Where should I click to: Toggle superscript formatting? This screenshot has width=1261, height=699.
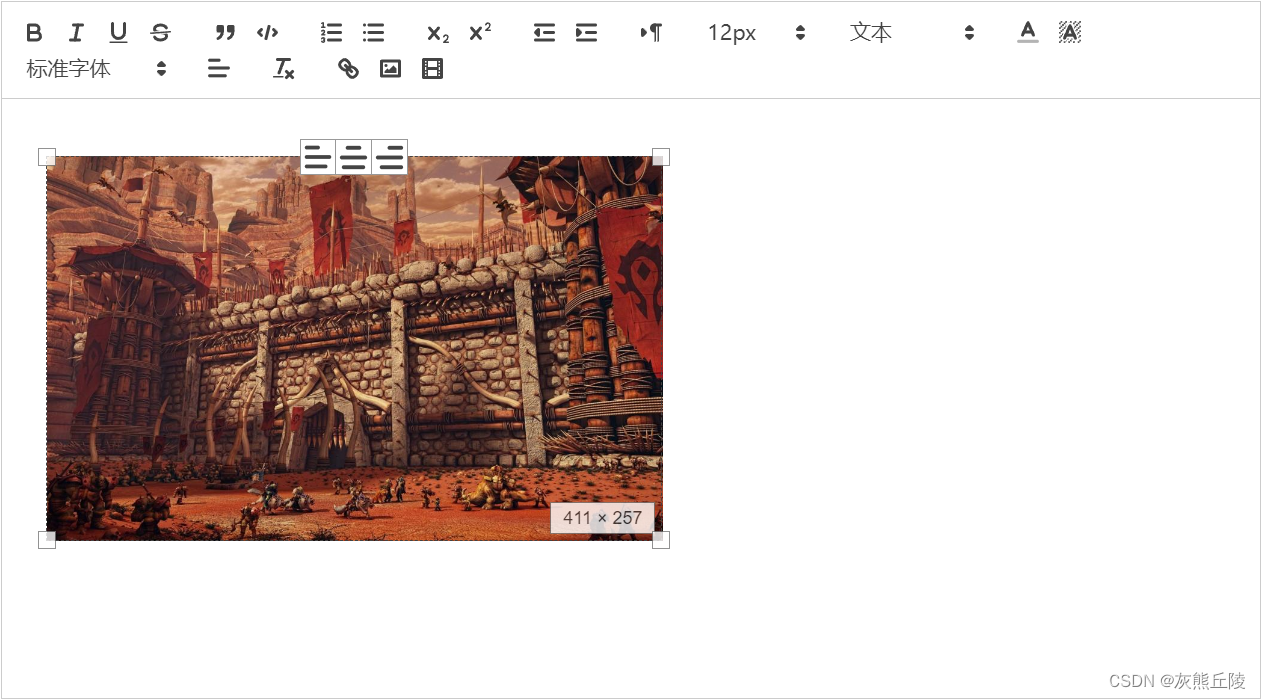[x=480, y=33]
